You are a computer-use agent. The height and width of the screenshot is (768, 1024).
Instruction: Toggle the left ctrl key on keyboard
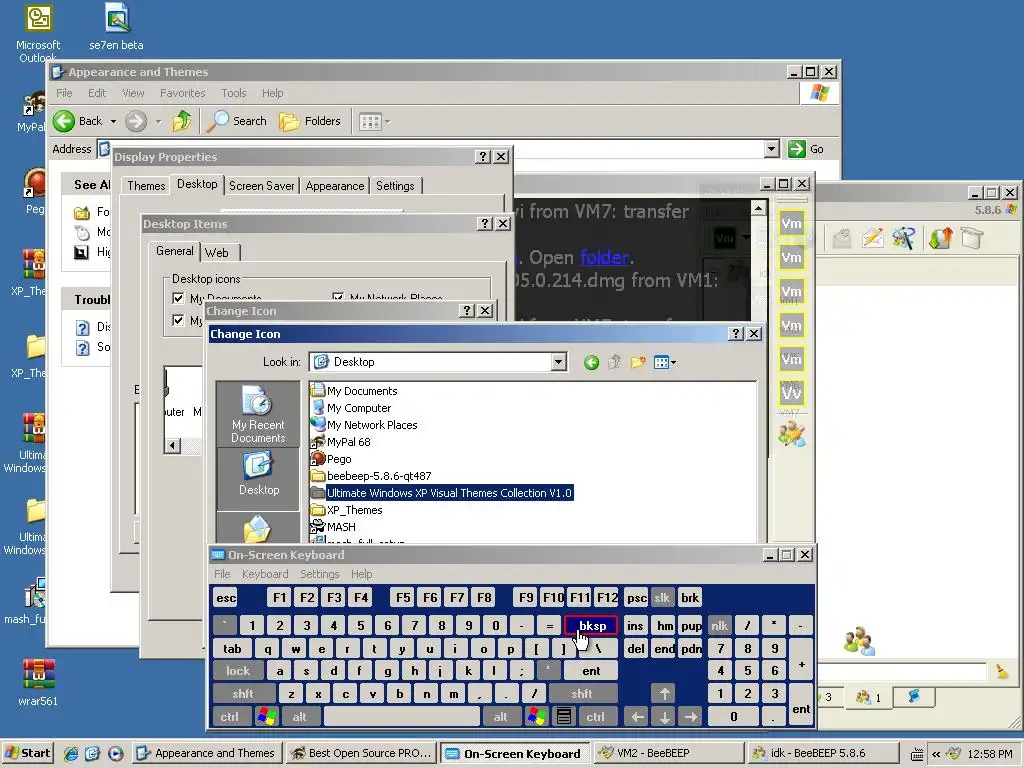pos(229,716)
